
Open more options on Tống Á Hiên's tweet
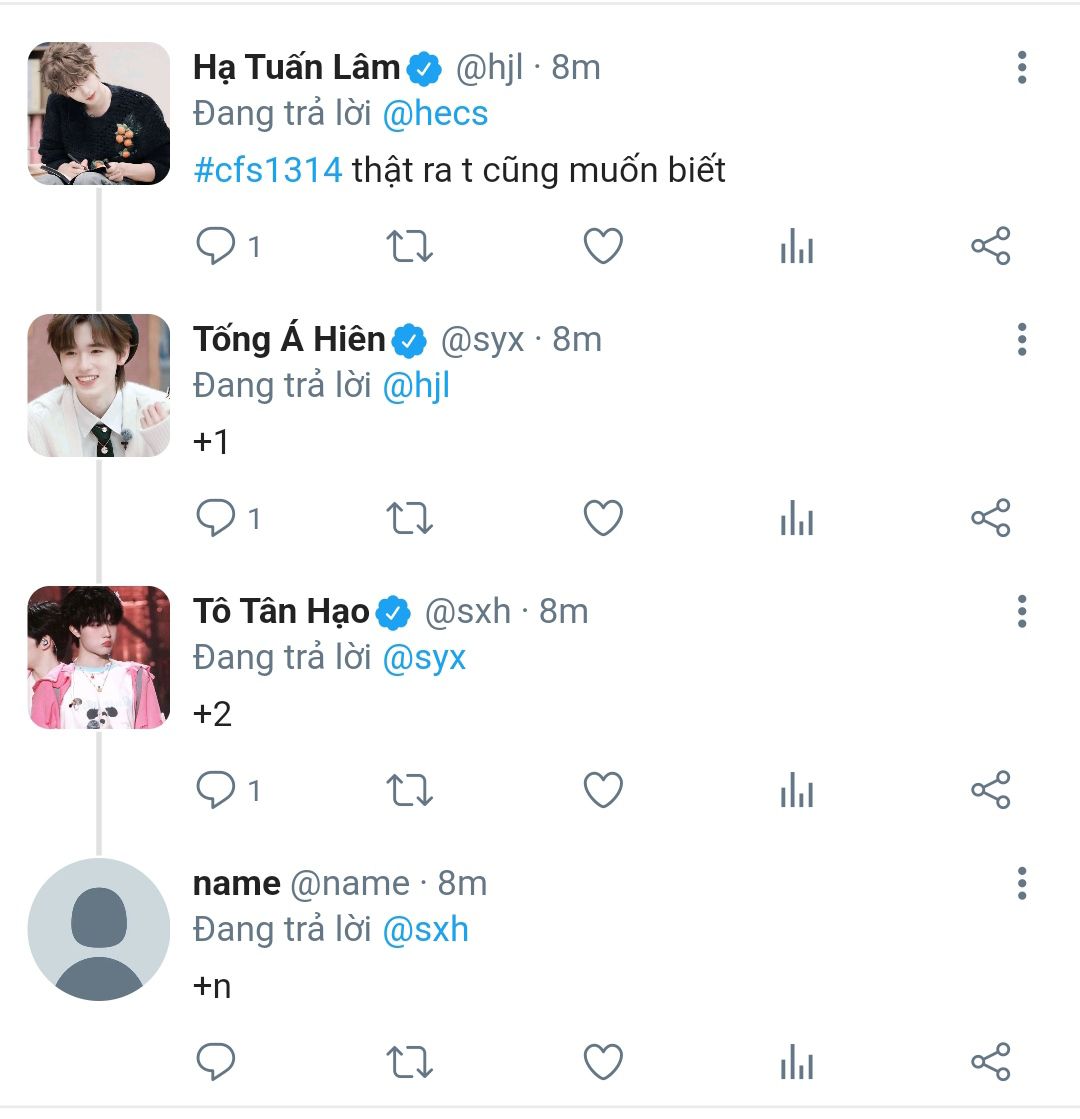1021,339
